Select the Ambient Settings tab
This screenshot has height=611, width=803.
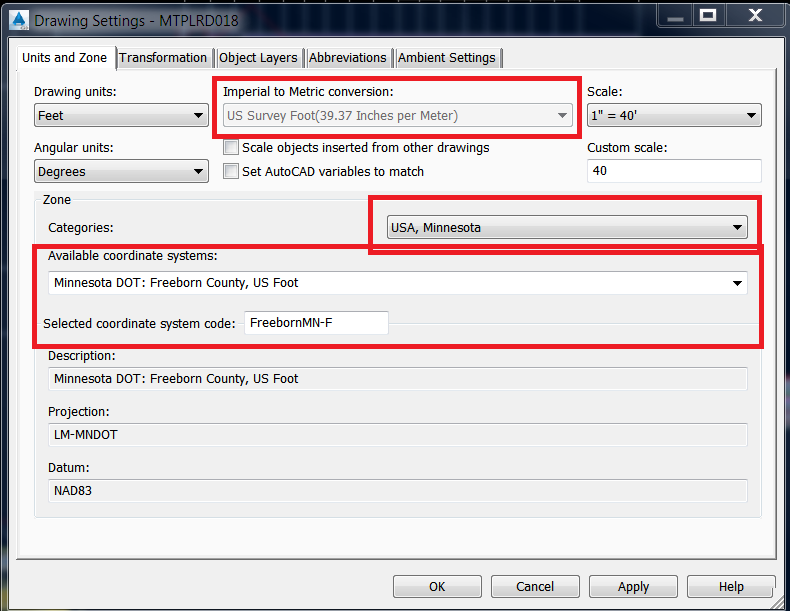447,58
